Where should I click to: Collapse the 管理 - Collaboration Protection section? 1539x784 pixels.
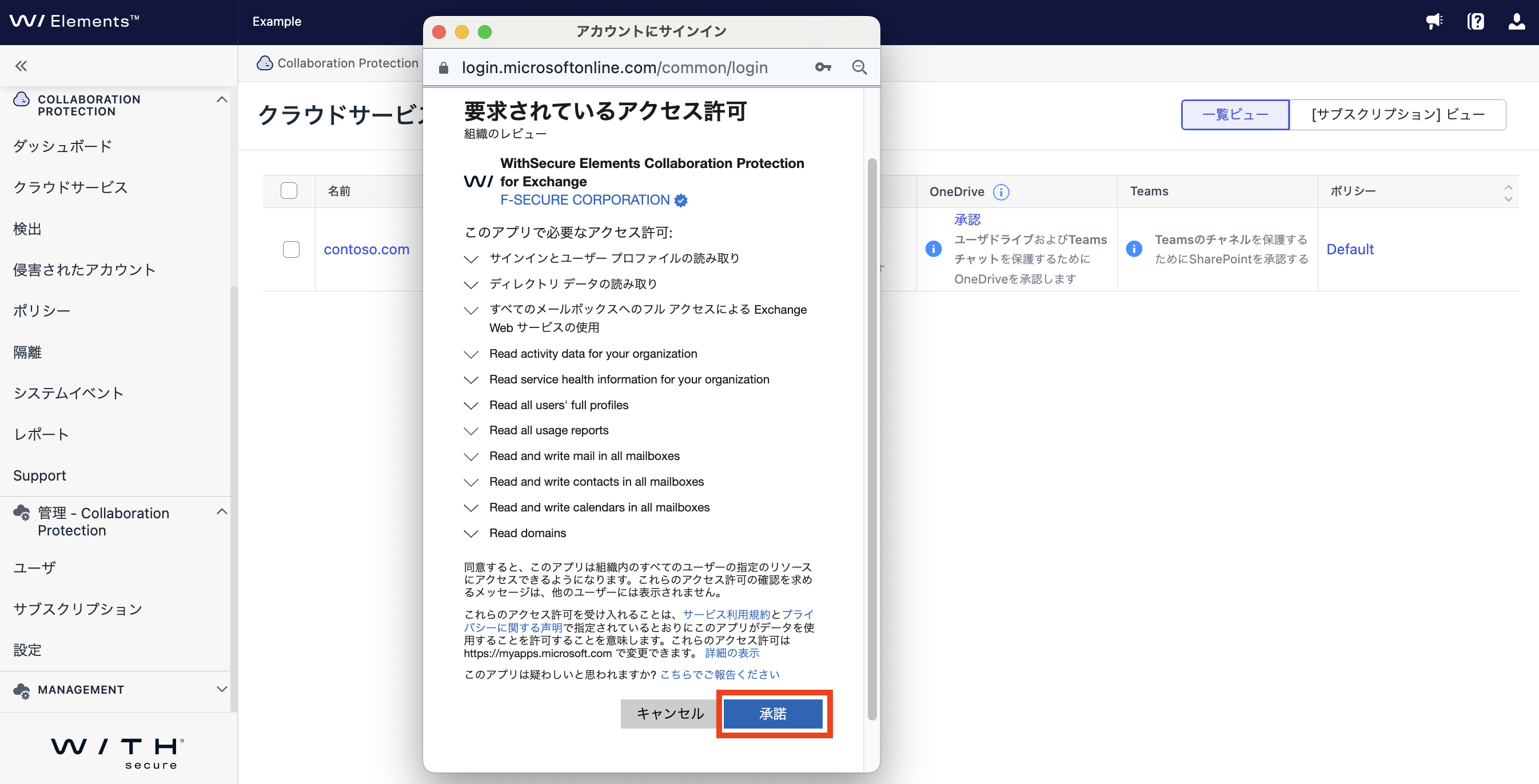(222, 512)
